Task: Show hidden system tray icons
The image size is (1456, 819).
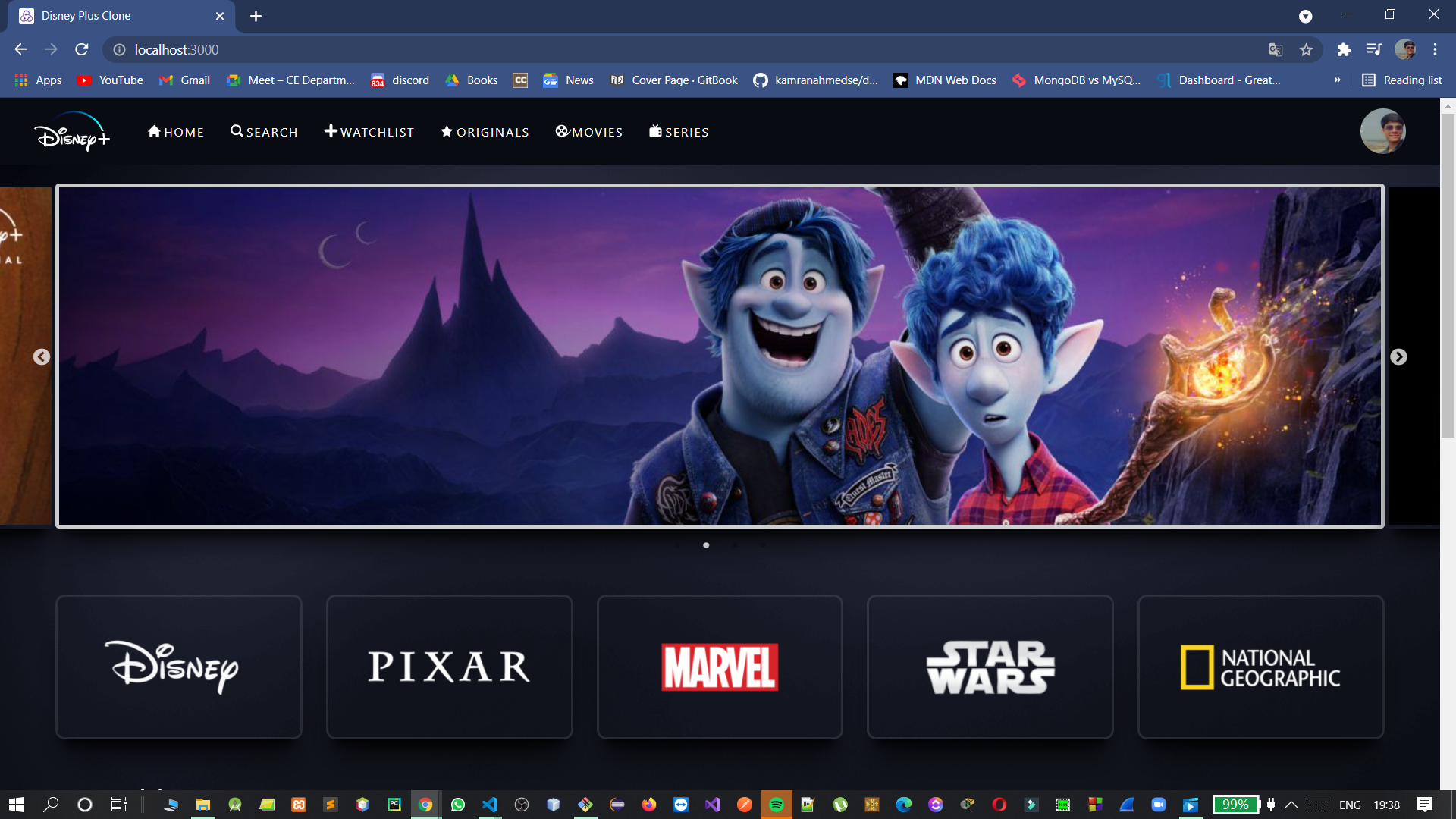Action: click(1291, 805)
